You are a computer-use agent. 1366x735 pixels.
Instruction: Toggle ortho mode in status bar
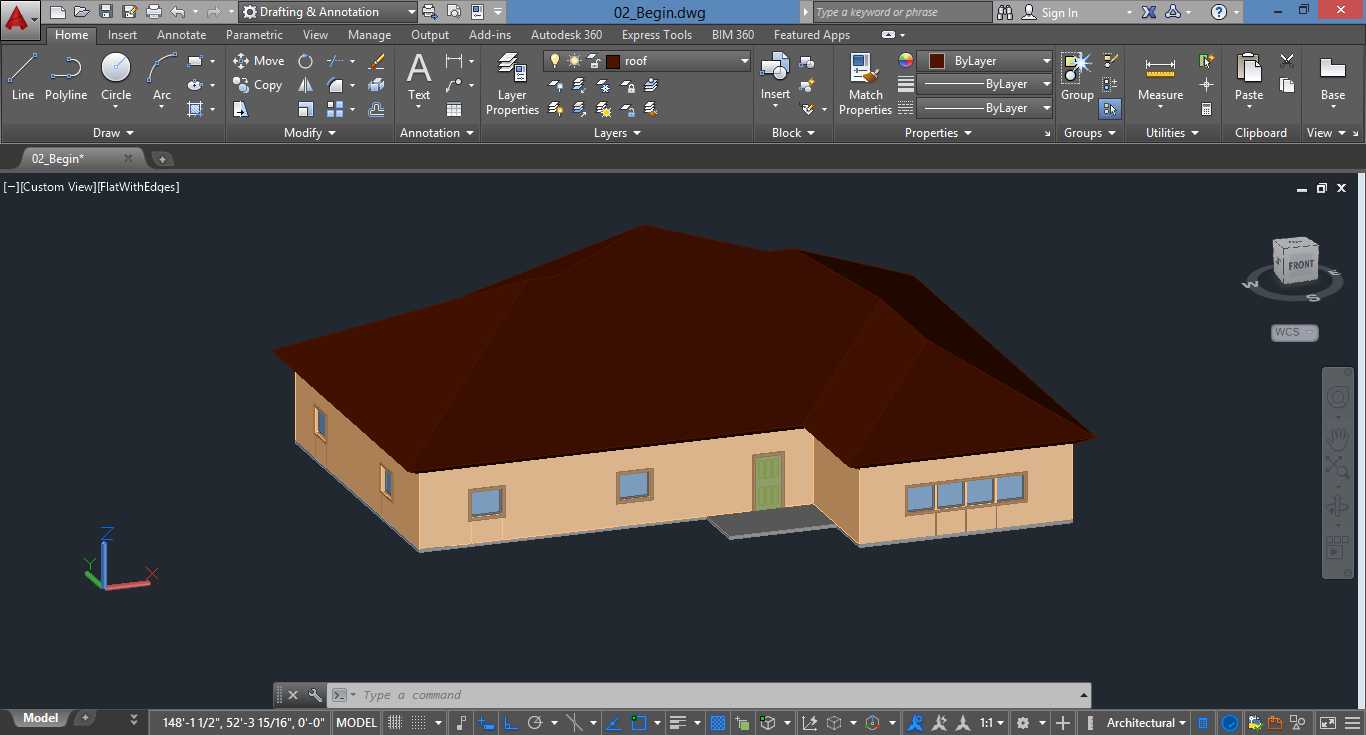coord(509,722)
